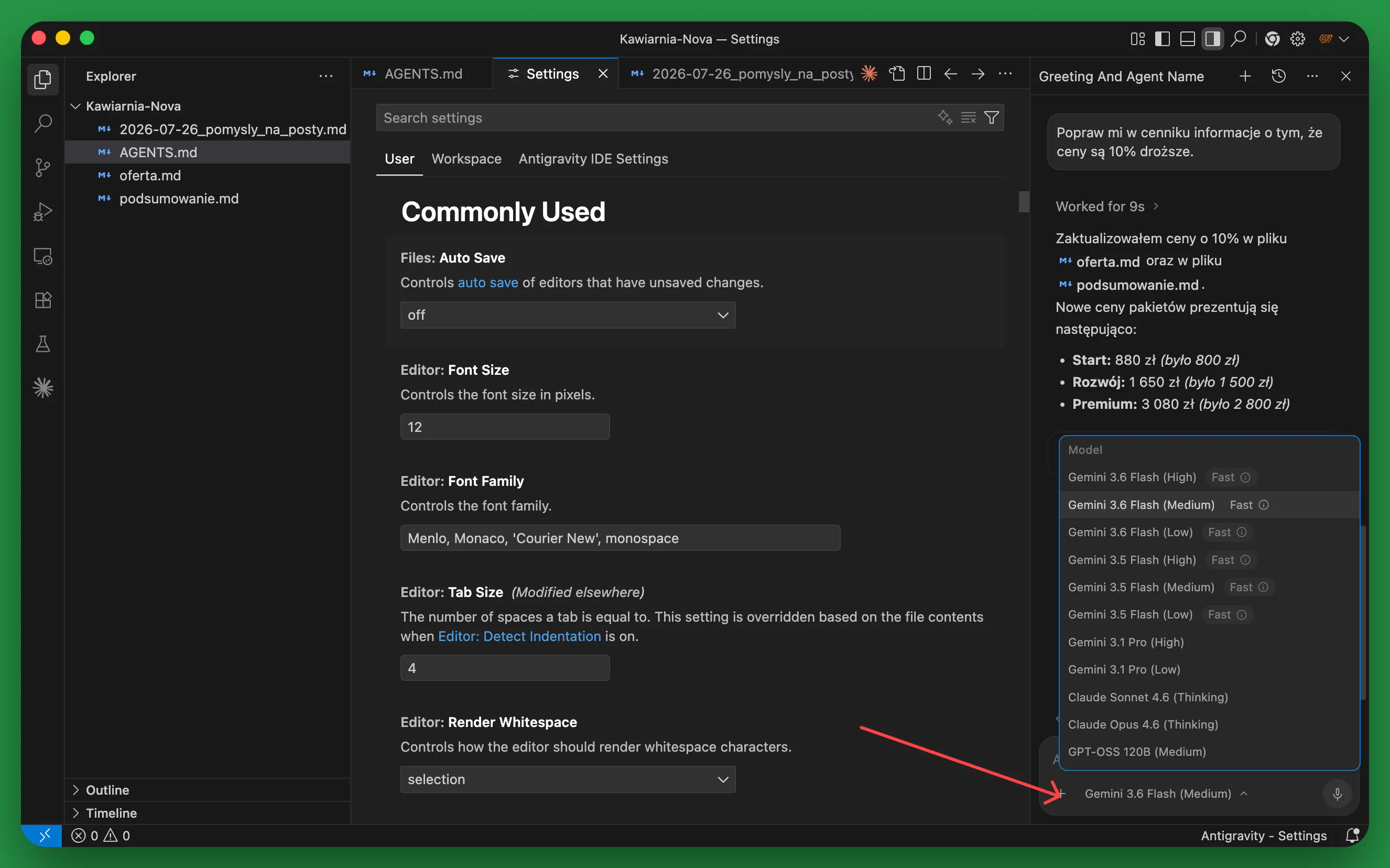Close the model selector dropdown at the bottom
The height and width of the screenshot is (868, 1390).
point(1165,794)
